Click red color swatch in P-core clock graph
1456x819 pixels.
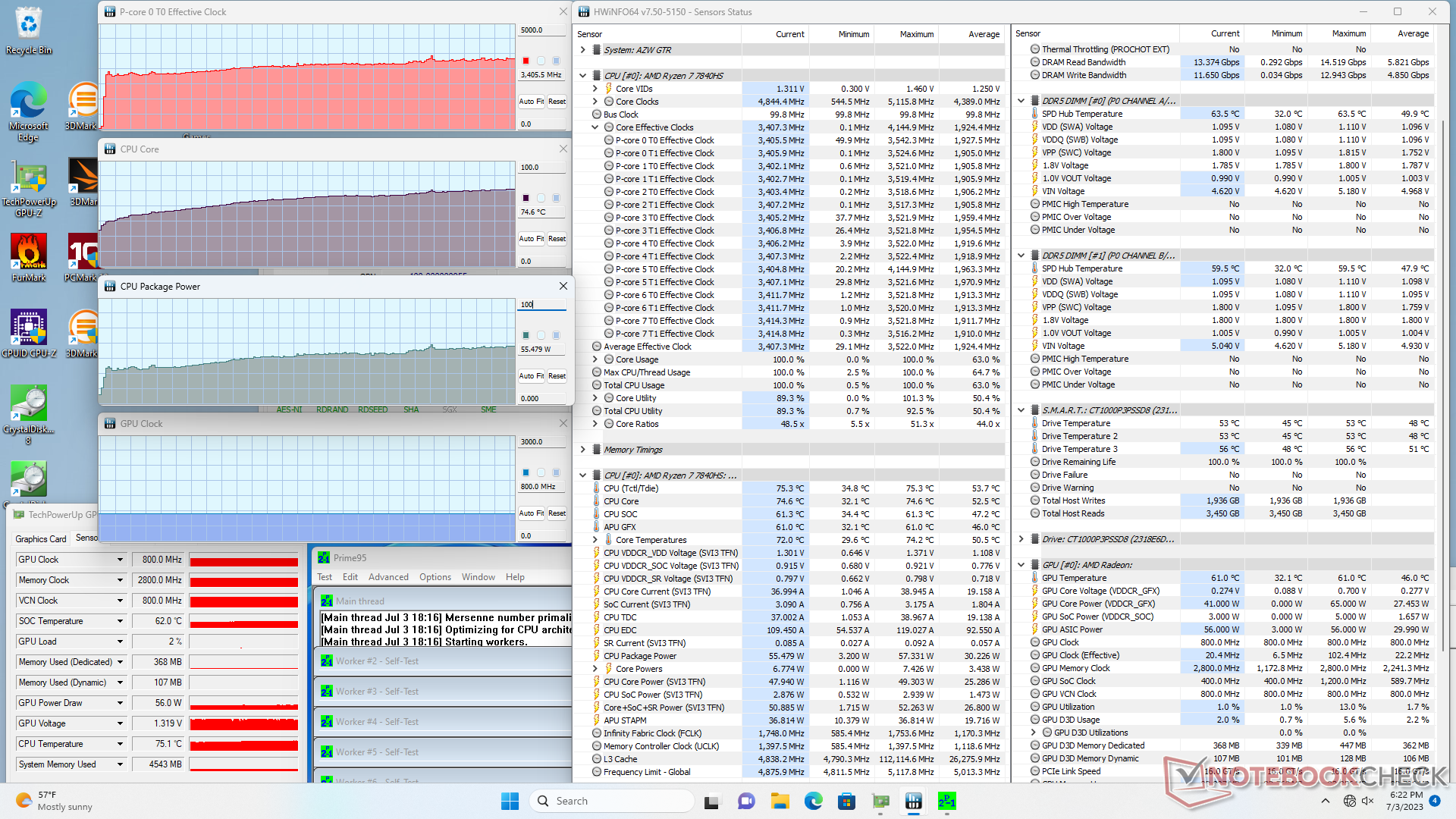coord(526,61)
